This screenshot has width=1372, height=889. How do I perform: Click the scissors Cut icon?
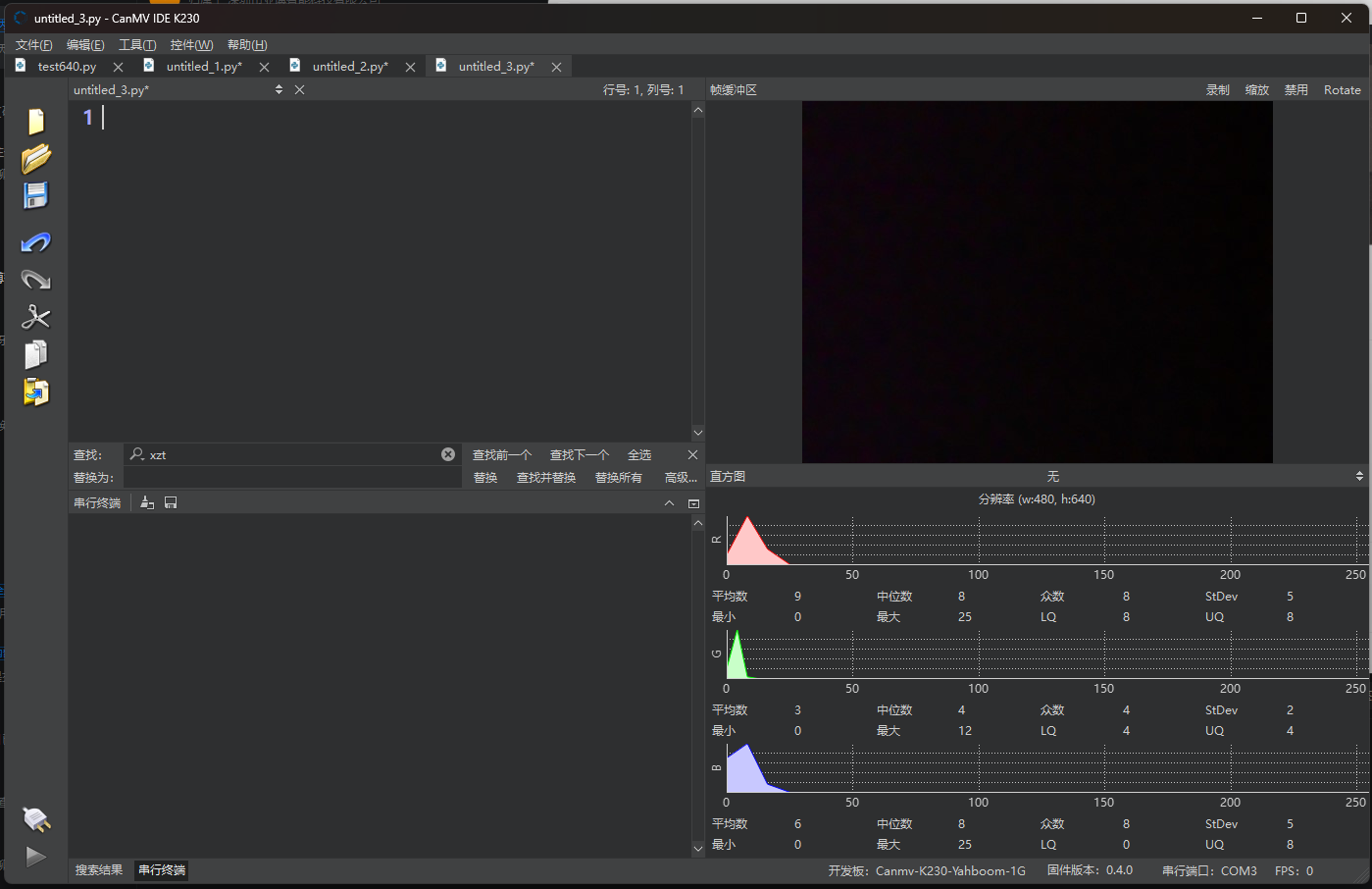tap(36, 317)
